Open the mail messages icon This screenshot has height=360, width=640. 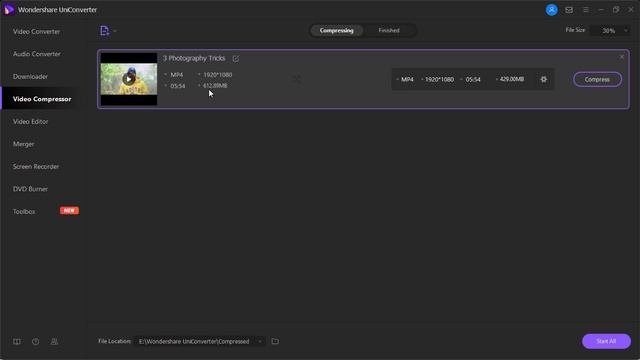pos(569,10)
